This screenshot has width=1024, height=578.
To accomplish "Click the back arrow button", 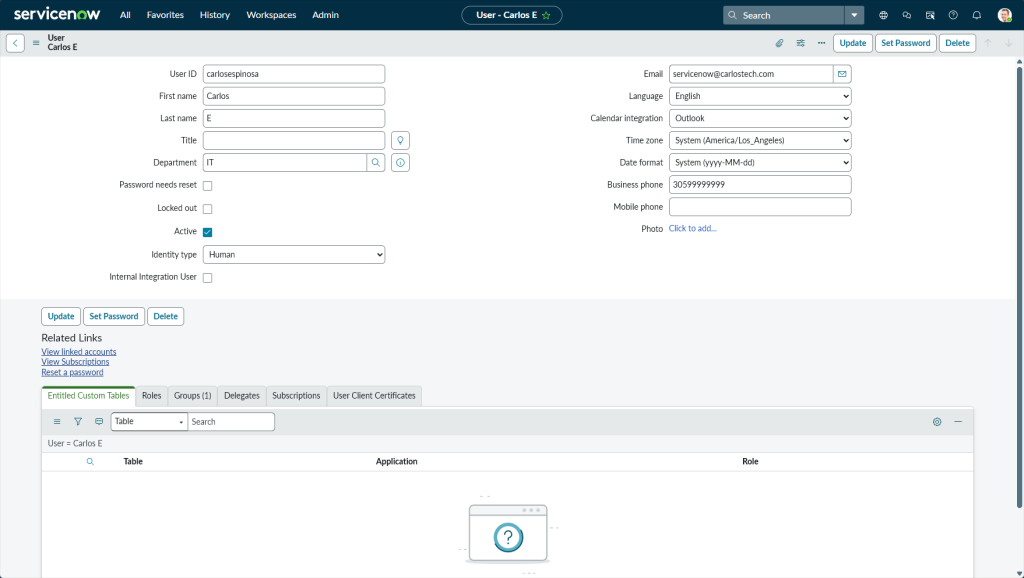I will tap(15, 43).
